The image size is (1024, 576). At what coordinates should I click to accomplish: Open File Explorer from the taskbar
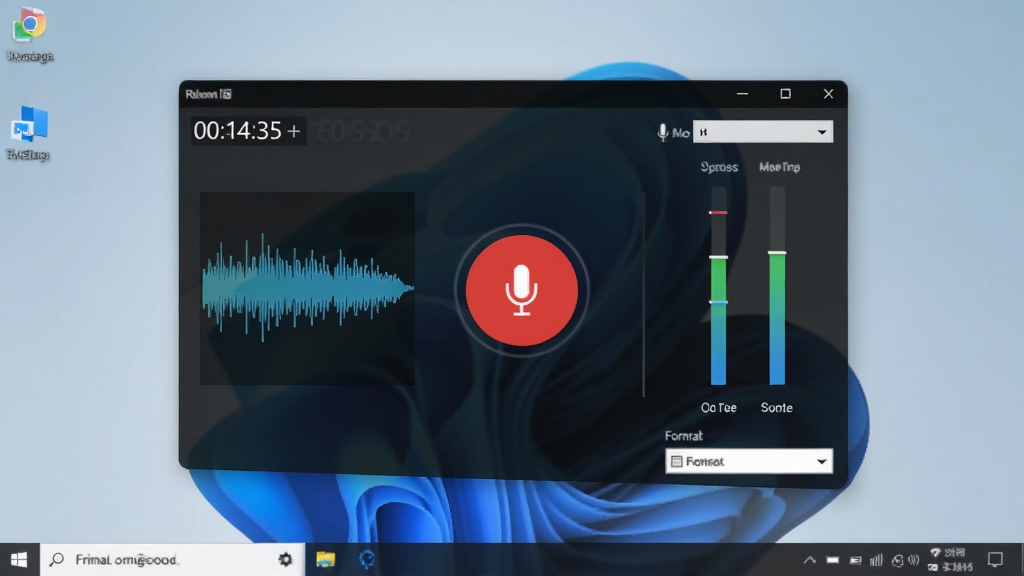click(325, 560)
